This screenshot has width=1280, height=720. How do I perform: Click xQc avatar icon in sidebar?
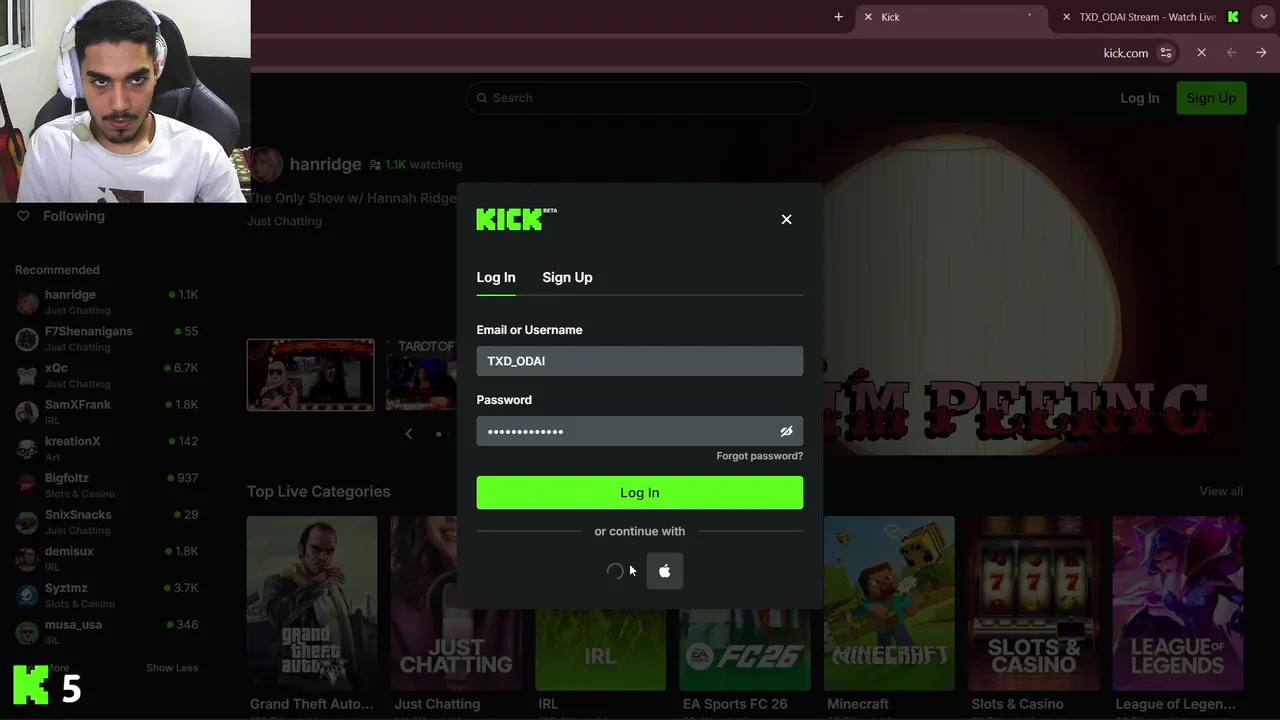click(27, 375)
